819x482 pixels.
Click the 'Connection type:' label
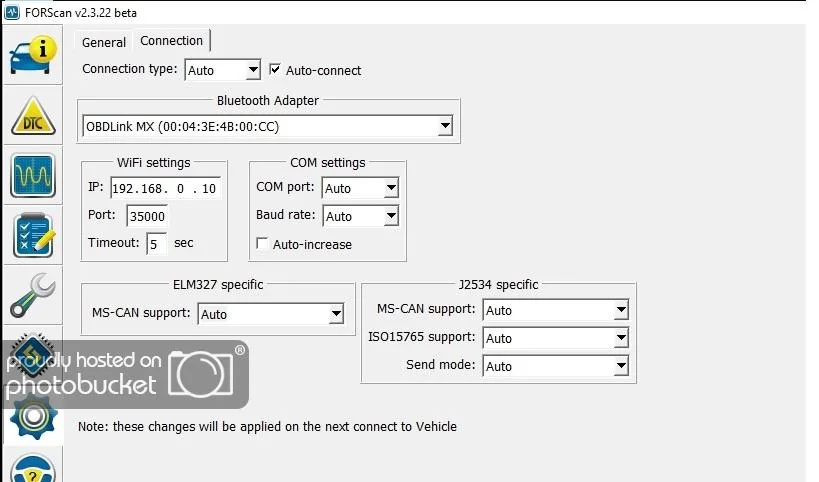[x=130, y=69]
